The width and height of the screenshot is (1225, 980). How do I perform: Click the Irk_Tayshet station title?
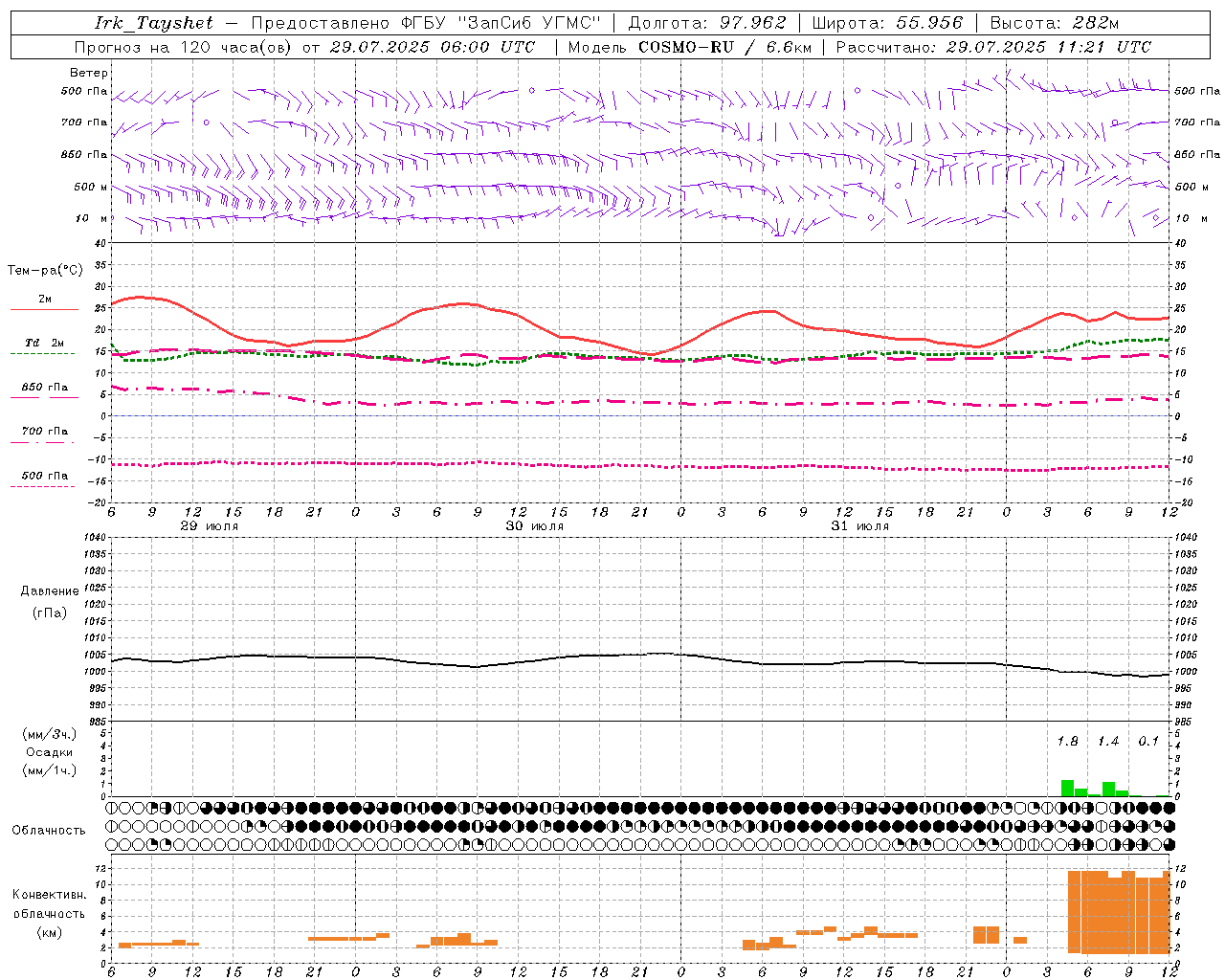tap(154, 23)
